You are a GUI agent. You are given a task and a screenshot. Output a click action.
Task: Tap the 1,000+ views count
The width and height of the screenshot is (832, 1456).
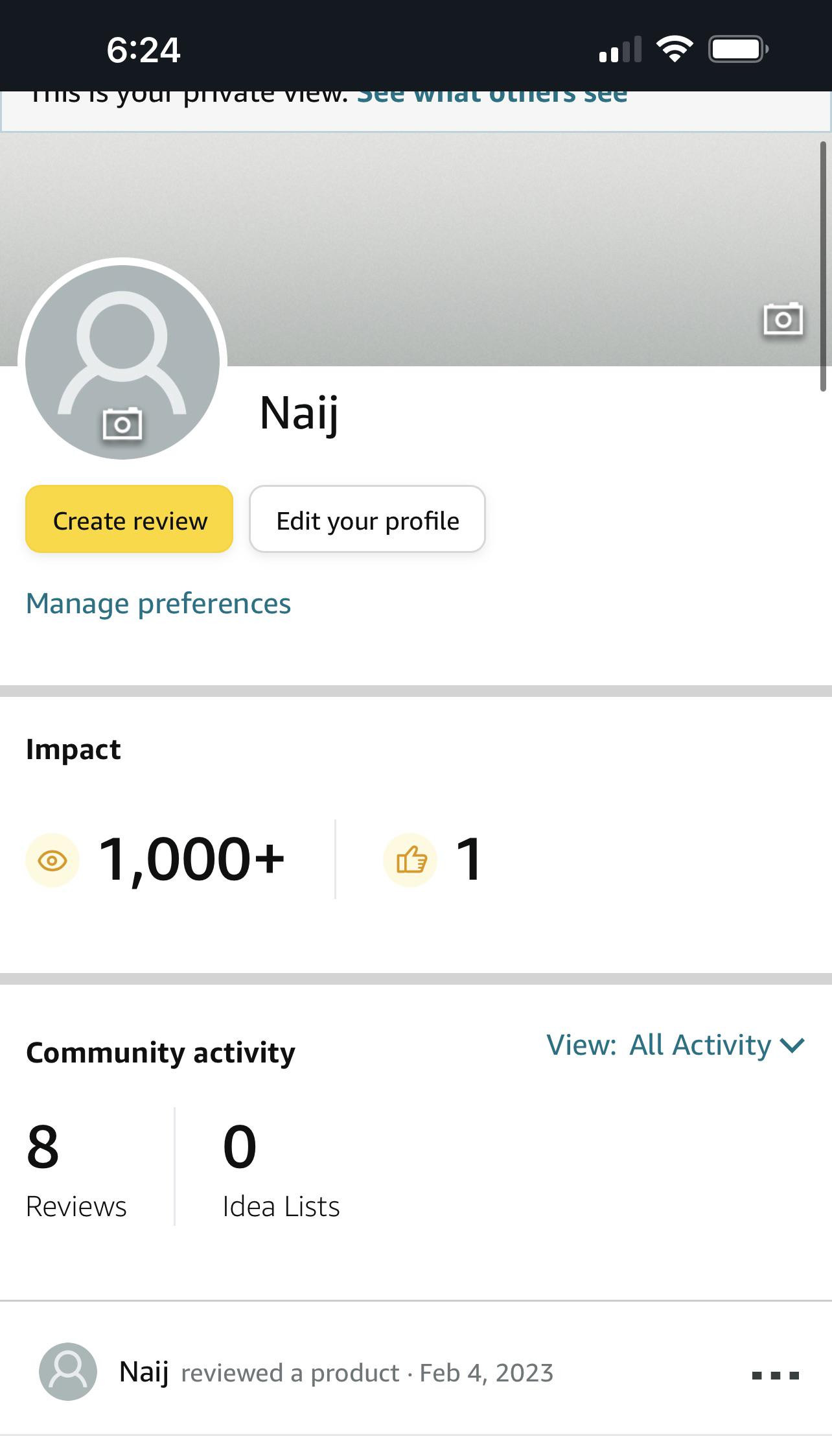tap(192, 860)
